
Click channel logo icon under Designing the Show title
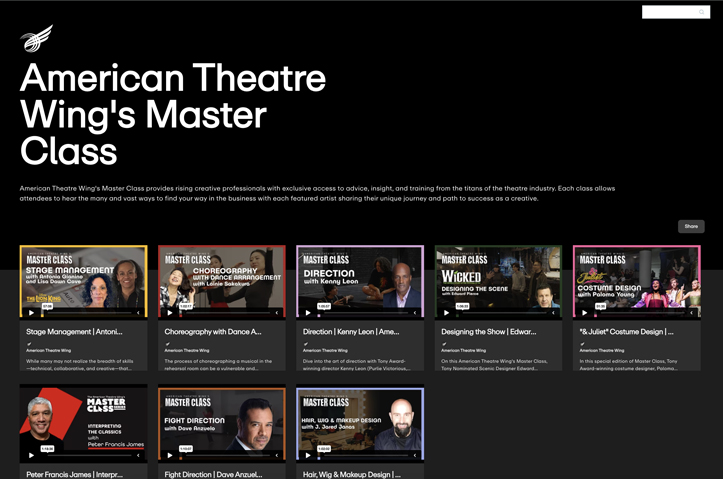(444, 344)
